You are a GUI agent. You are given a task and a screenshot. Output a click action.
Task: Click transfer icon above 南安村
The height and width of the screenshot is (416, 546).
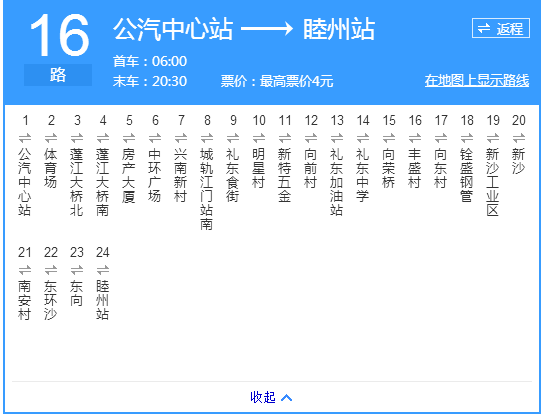pos(25,269)
